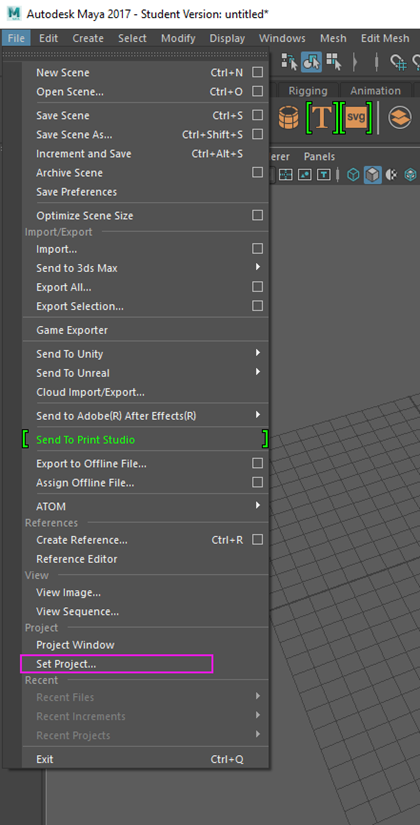Screen dimensions: 420x825
Task: Open the Save Scene option box
Action: point(257,115)
